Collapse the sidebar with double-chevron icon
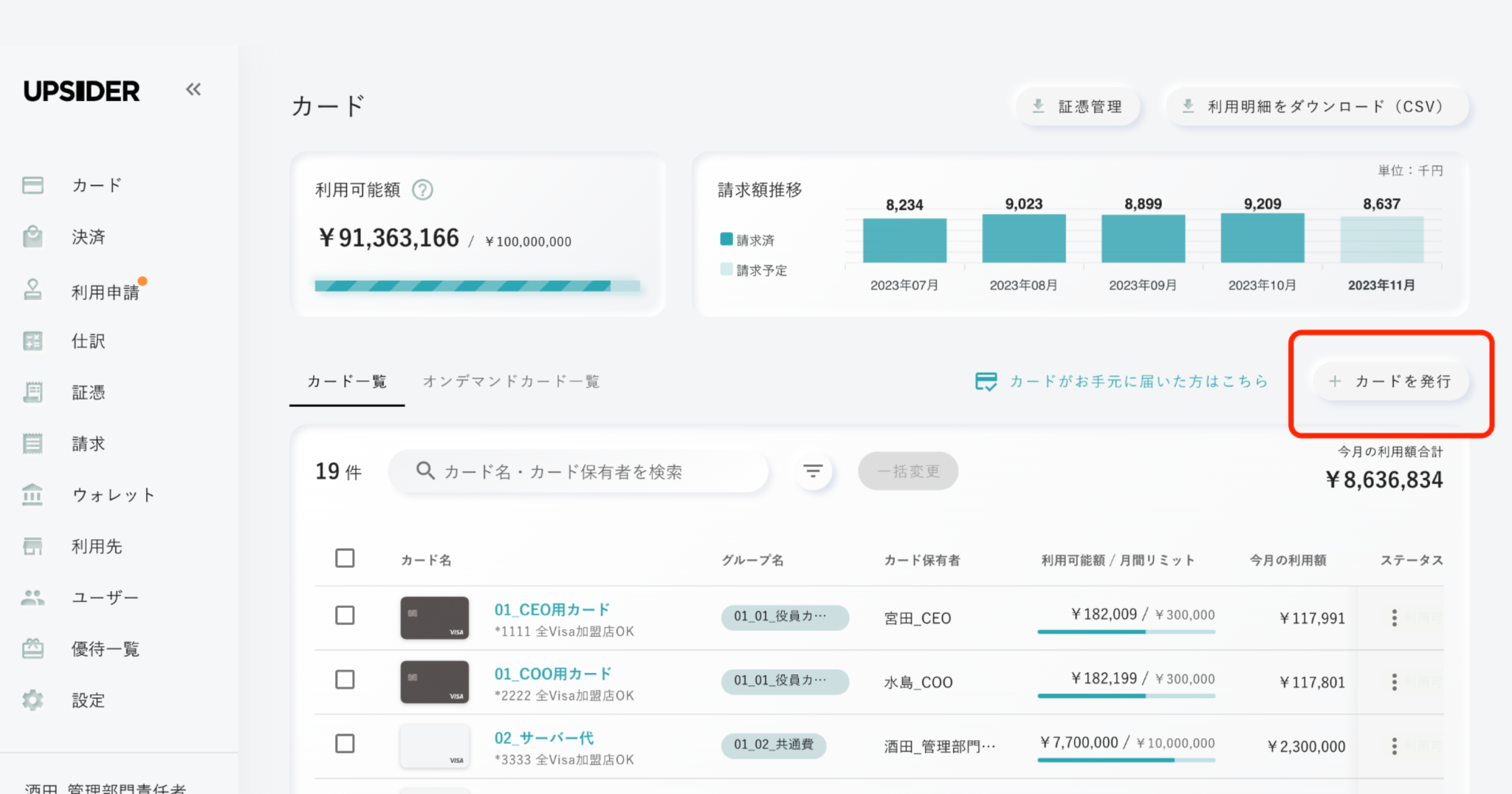1512x794 pixels. 193,90
